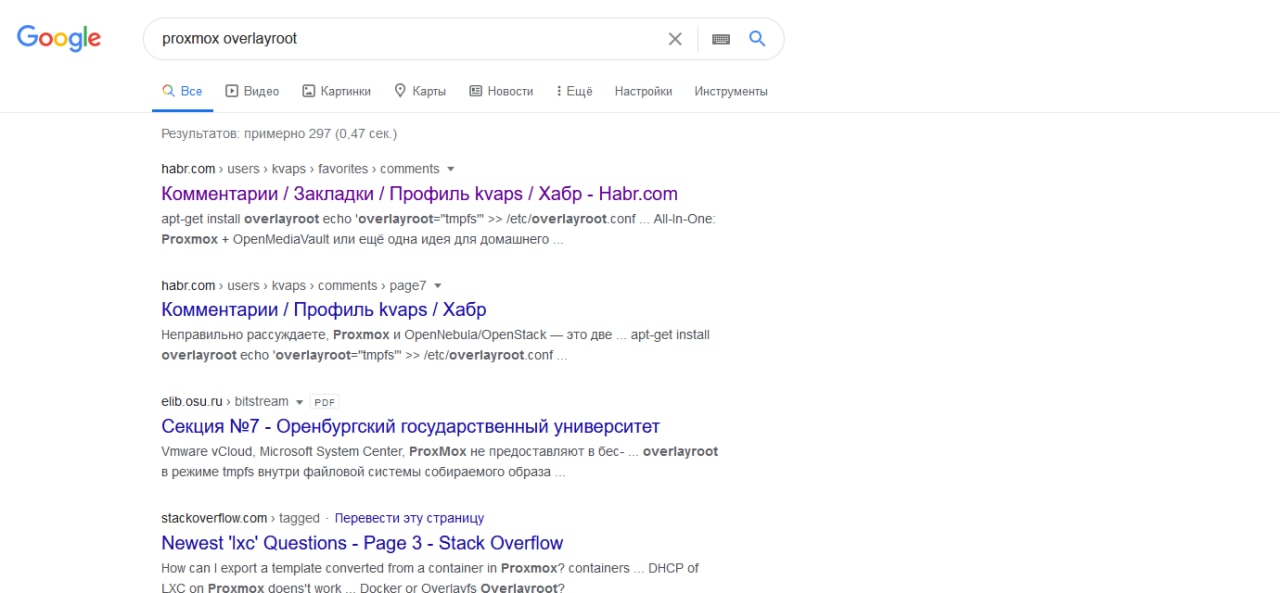The height and width of the screenshot is (593, 1280).
Task: Click the search box containing proxmox overlayroot
Action: (463, 39)
